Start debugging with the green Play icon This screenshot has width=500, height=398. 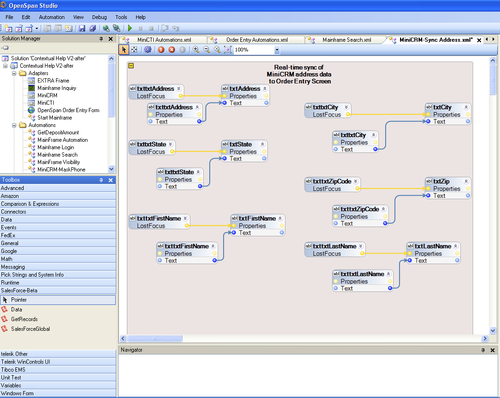[x=130, y=29]
